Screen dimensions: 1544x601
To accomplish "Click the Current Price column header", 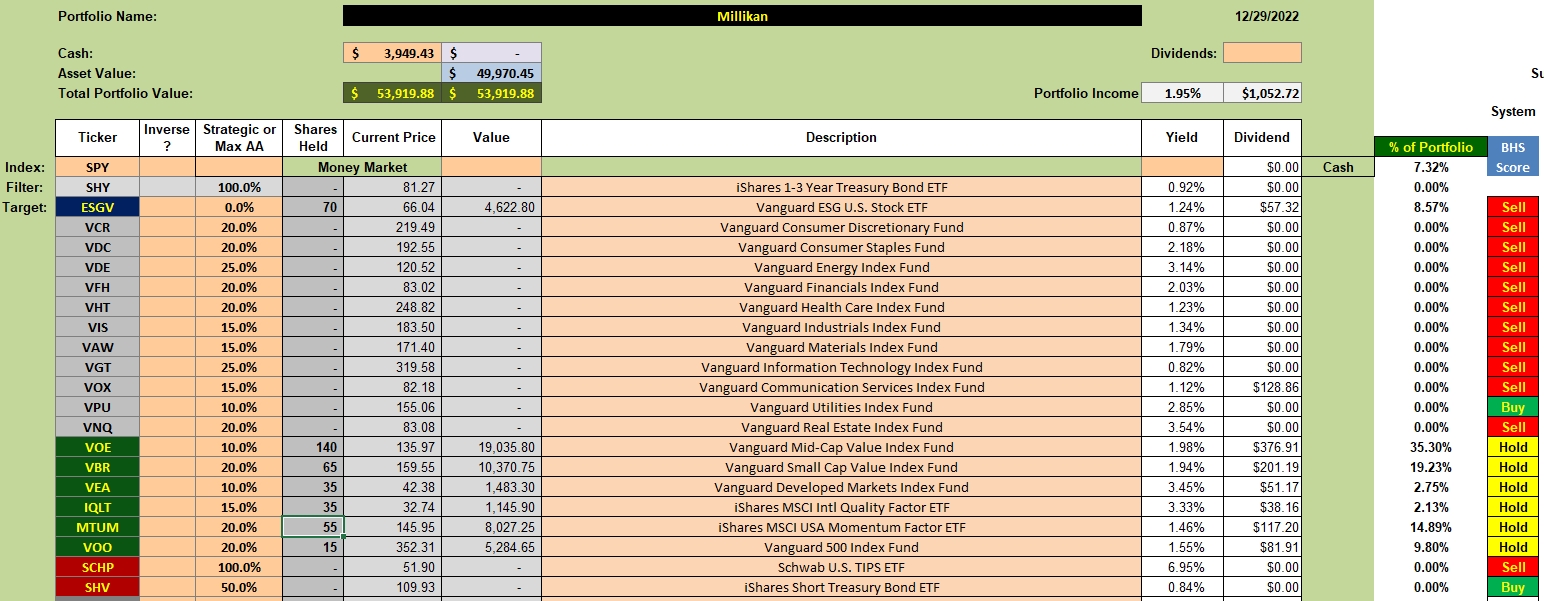I will click(392, 138).
